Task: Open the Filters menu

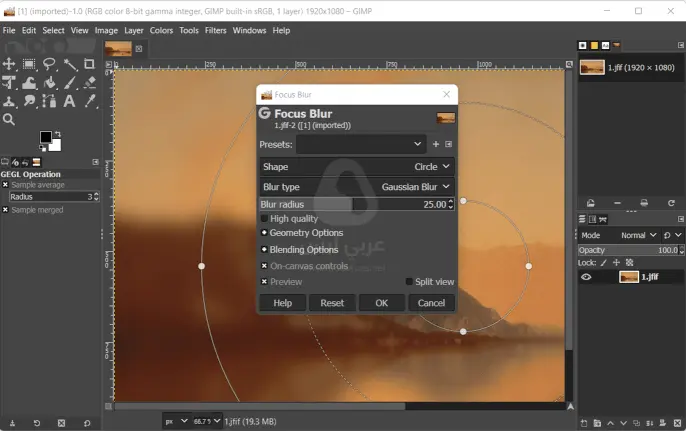Action: [x=215, y=31]
